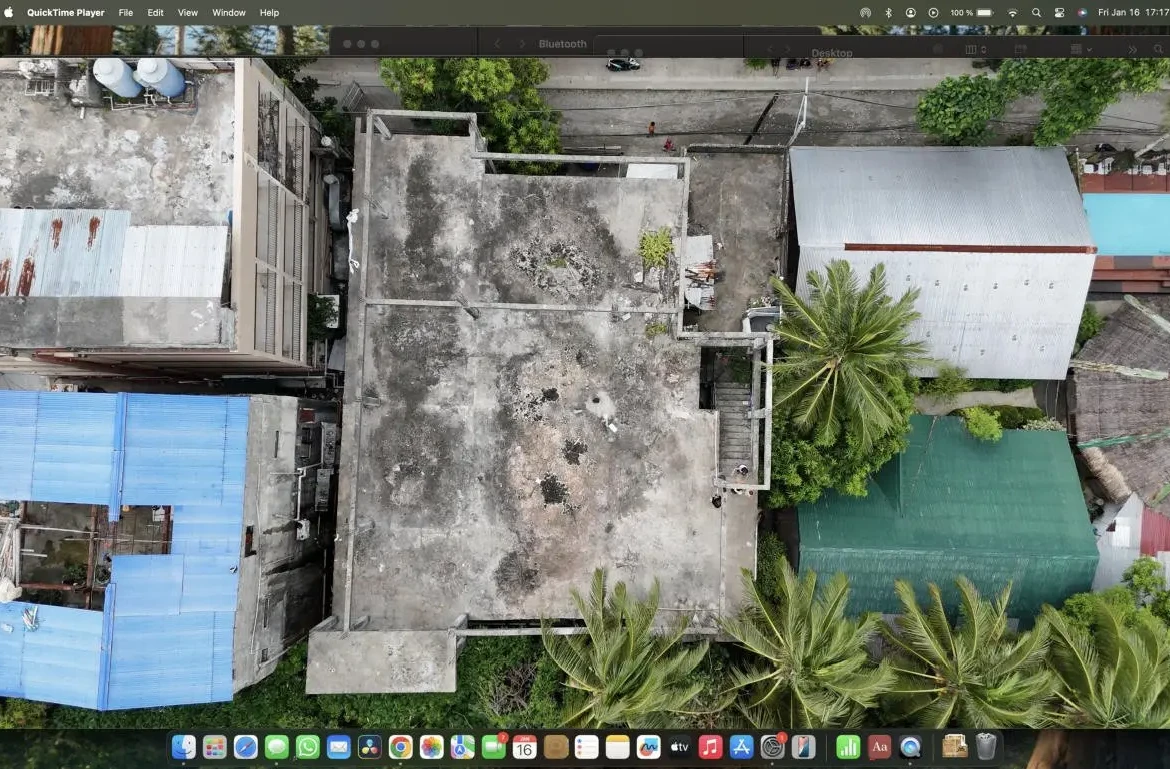This screenshot has width=1170, height=769.
Task: Open Wi-Fi status menu
Action: [x=1012, y=12]
